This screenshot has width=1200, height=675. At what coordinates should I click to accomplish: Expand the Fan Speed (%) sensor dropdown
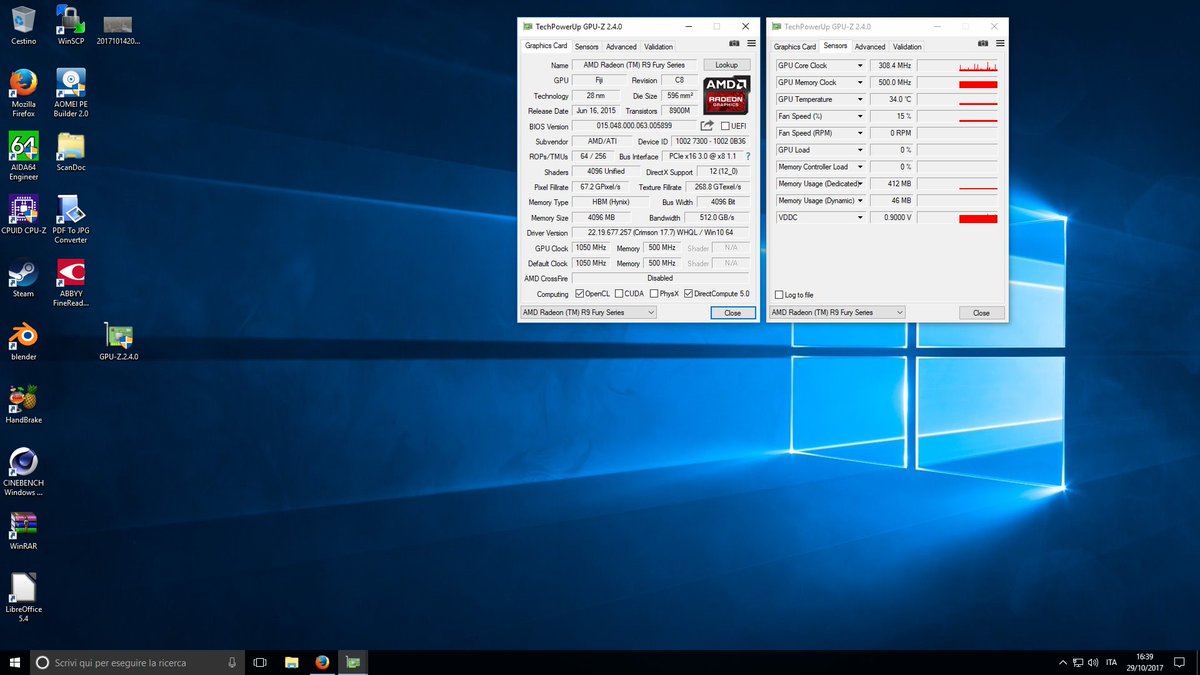point(859,117)
